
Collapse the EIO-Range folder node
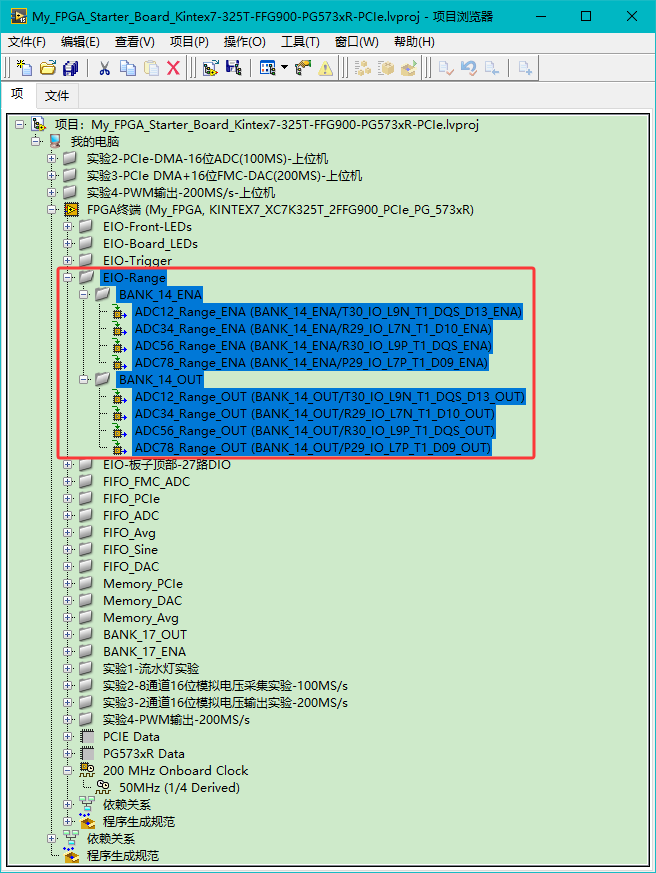(68, 277)
